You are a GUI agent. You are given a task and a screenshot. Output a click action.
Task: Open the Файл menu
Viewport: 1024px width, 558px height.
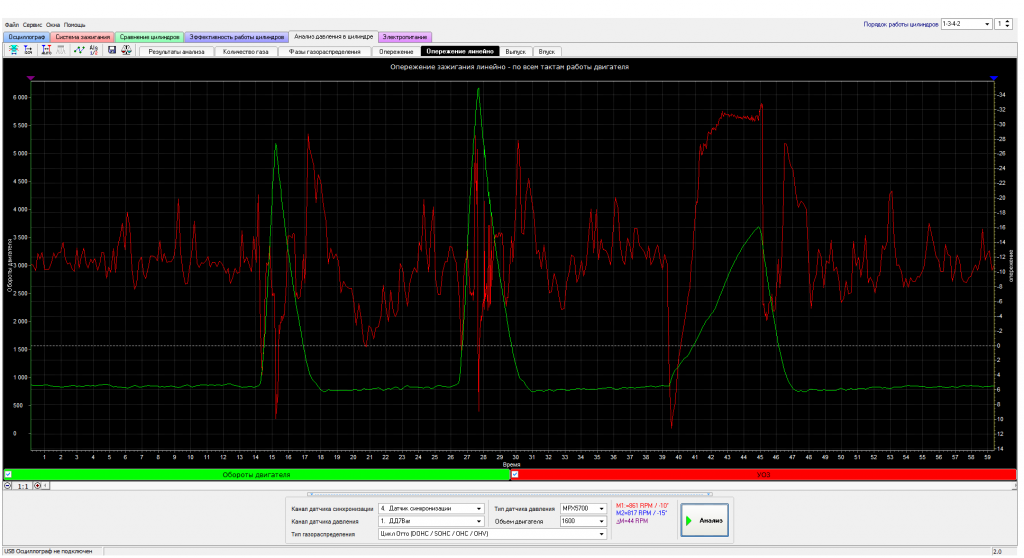(11, 25)
